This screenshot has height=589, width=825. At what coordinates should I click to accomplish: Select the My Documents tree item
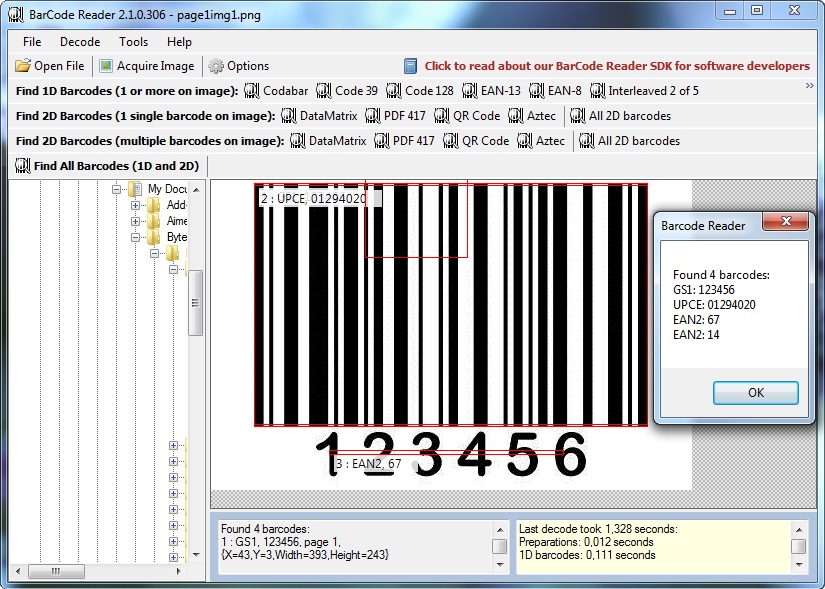167,188
